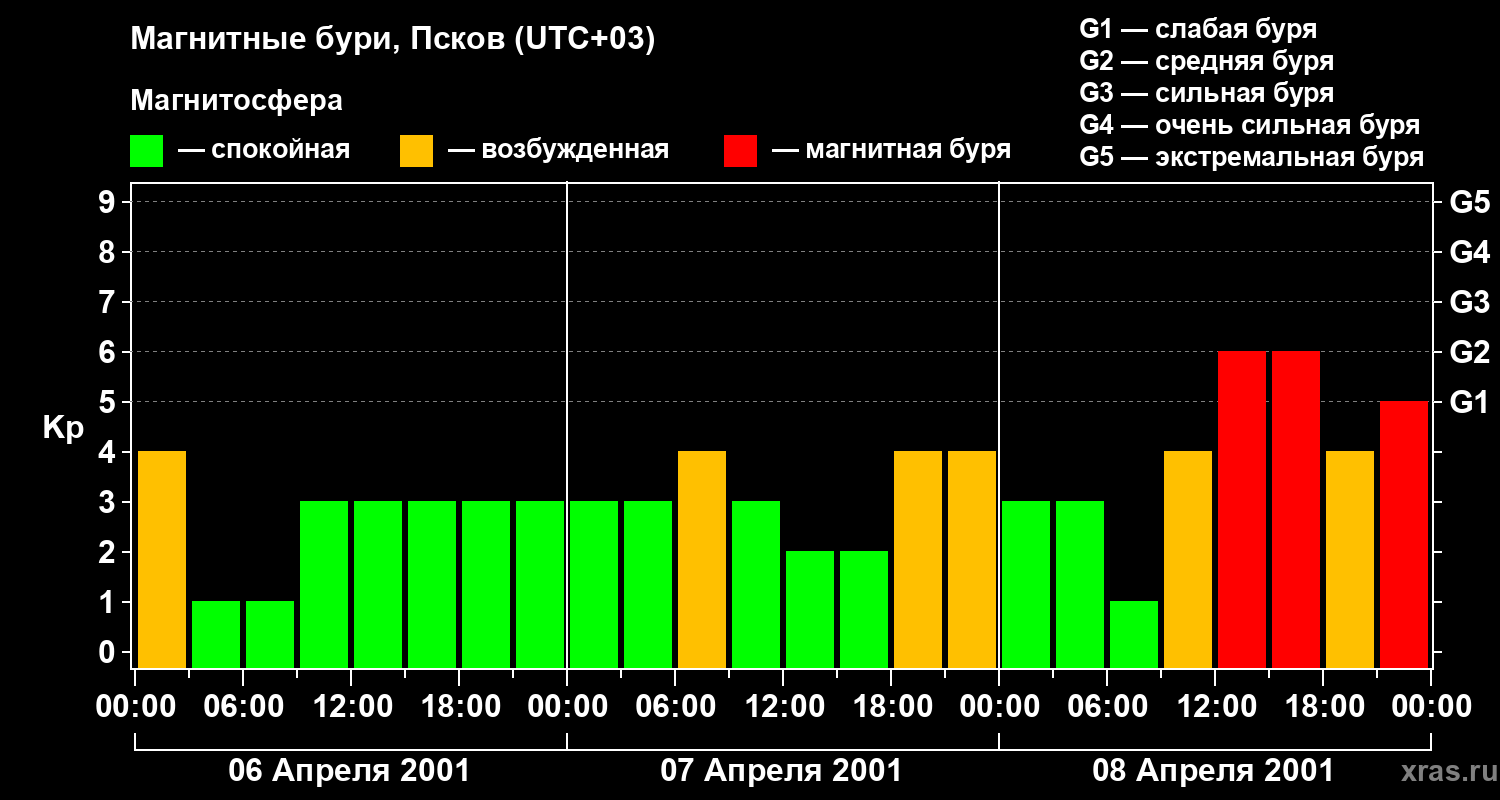Click the 'G5' label on the right axis
1500x800 pixels.
point(1469,202)
